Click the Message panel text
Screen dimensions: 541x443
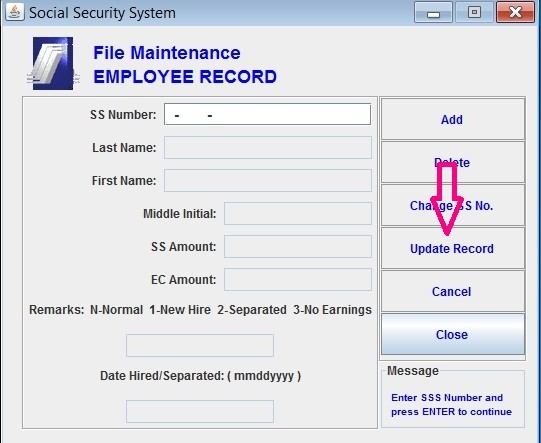451,405
